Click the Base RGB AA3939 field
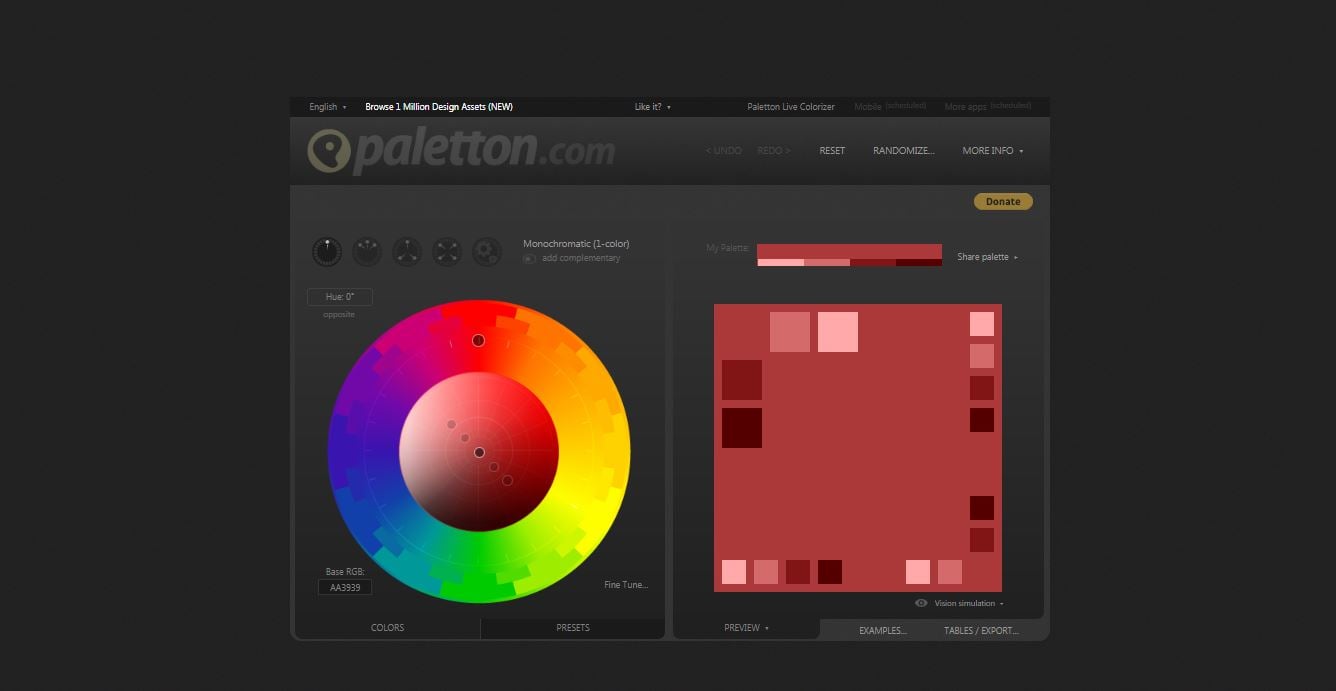Viewport: 1336px width, 691px height. (x=345, y=587)
